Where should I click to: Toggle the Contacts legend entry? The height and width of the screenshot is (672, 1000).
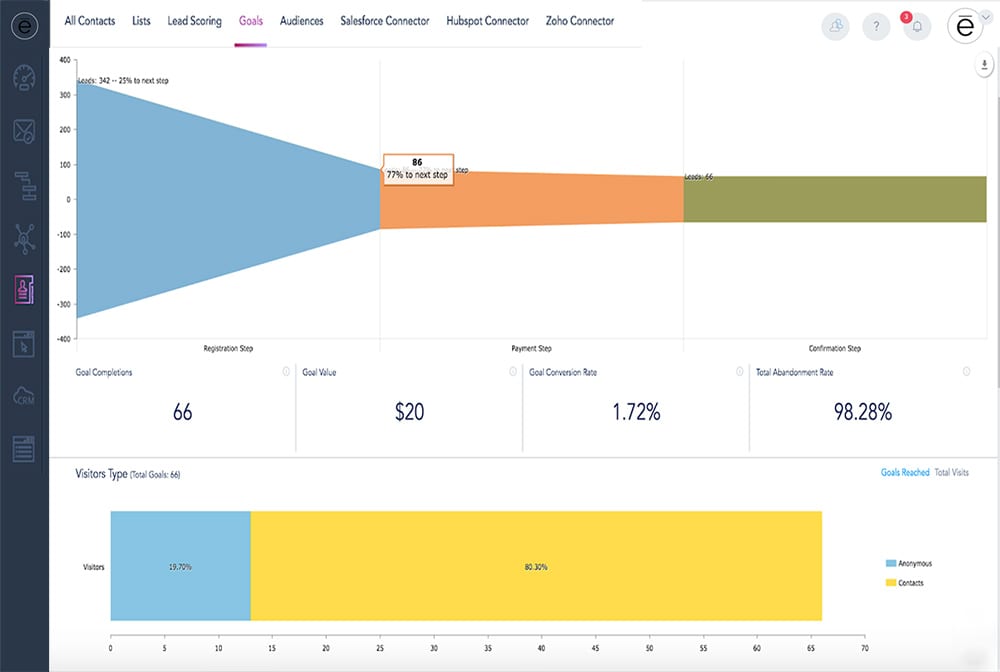tap(907, 581)
